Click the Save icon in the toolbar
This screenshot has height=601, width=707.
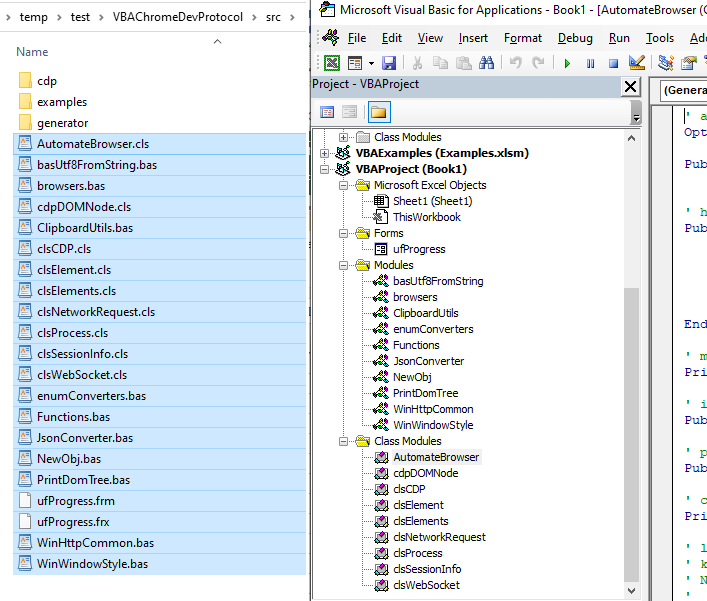pyautogui.click(x=389, y=63)
